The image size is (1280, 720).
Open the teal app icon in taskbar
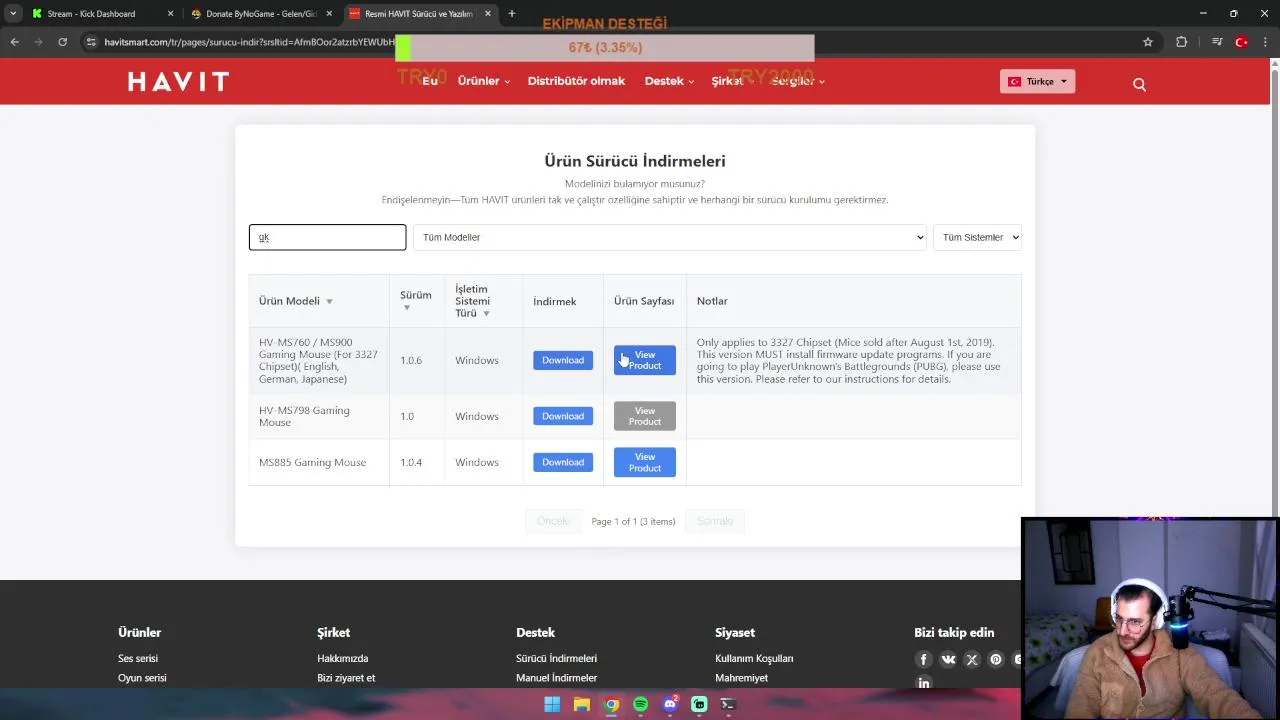pos(699,704)
